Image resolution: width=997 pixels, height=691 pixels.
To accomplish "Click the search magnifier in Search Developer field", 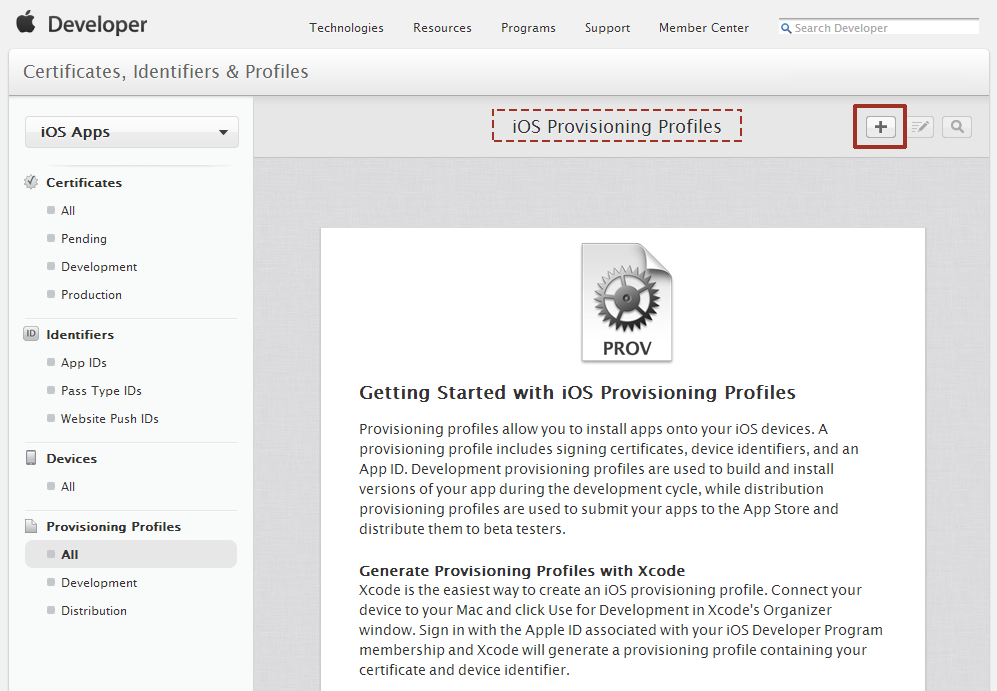I will coord(786,28).
